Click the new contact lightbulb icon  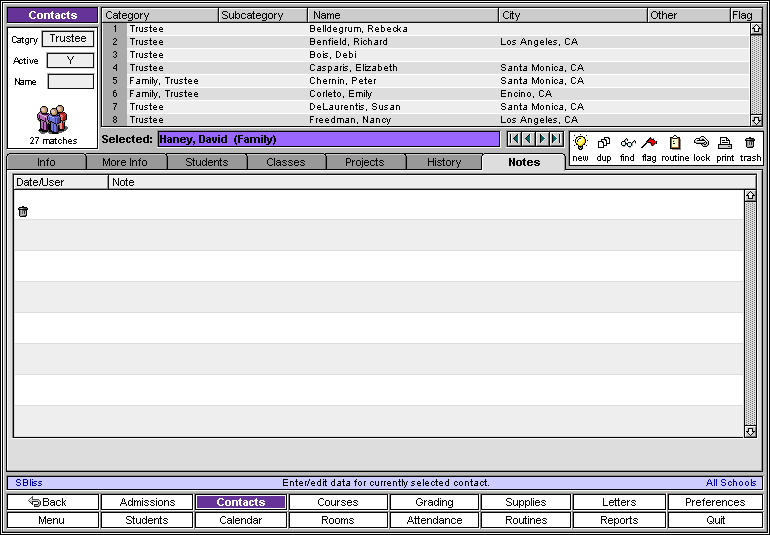[580, 143]
